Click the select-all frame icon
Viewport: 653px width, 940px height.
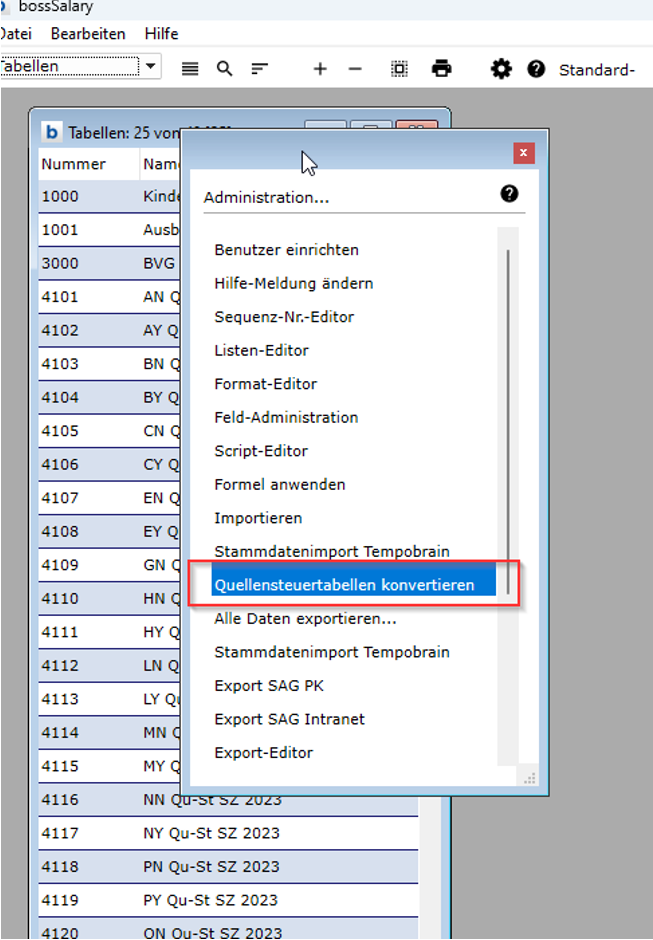coord(399,69)
